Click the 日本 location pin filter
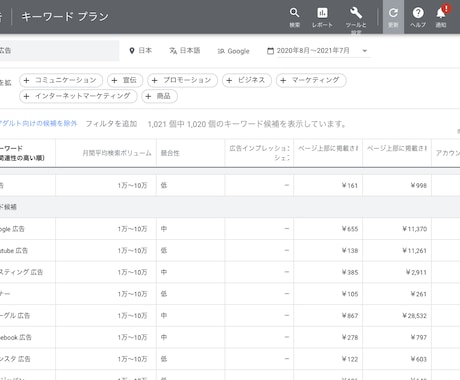Image resolution: width=460 pixels, height=380 pixels. (140, 51)
